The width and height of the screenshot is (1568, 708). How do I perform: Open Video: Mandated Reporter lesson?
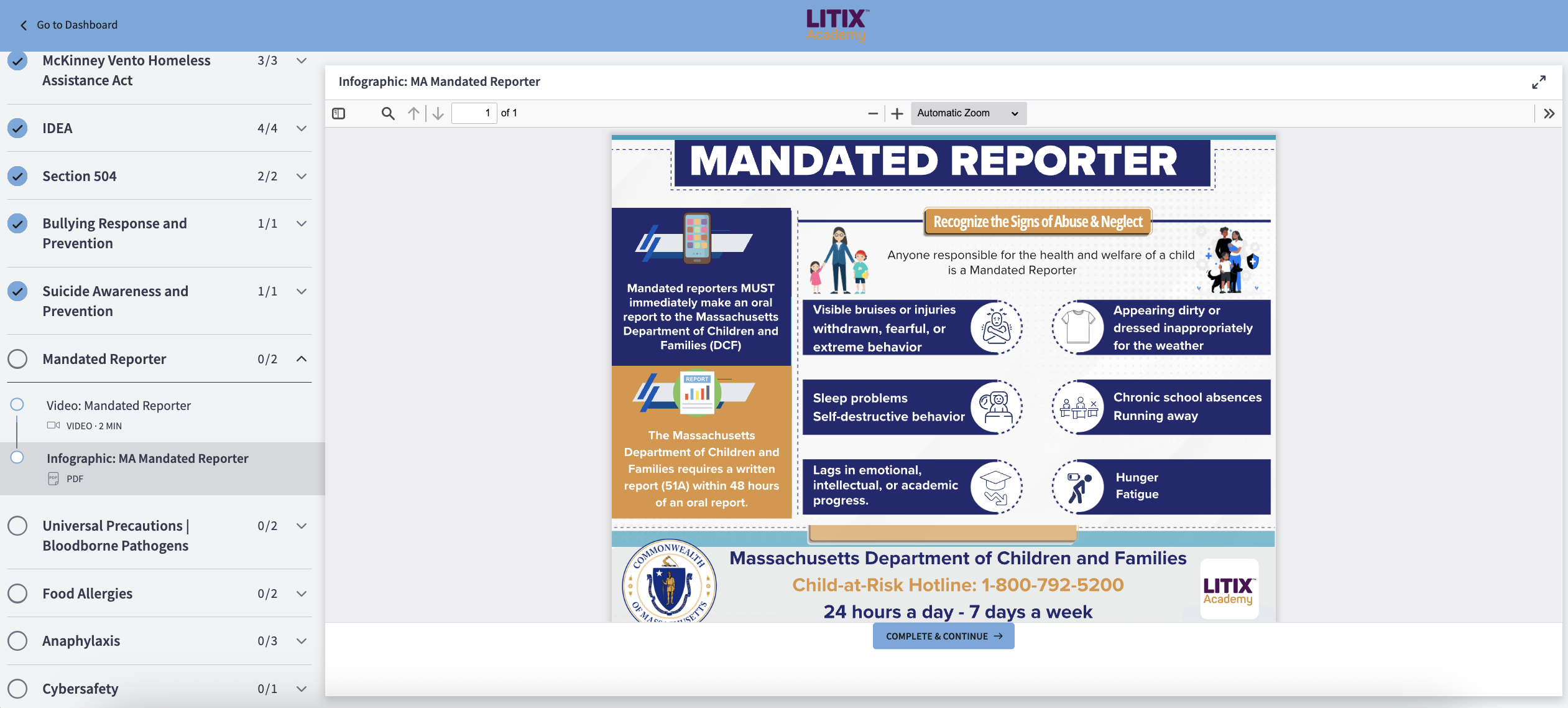click(118, 406)
